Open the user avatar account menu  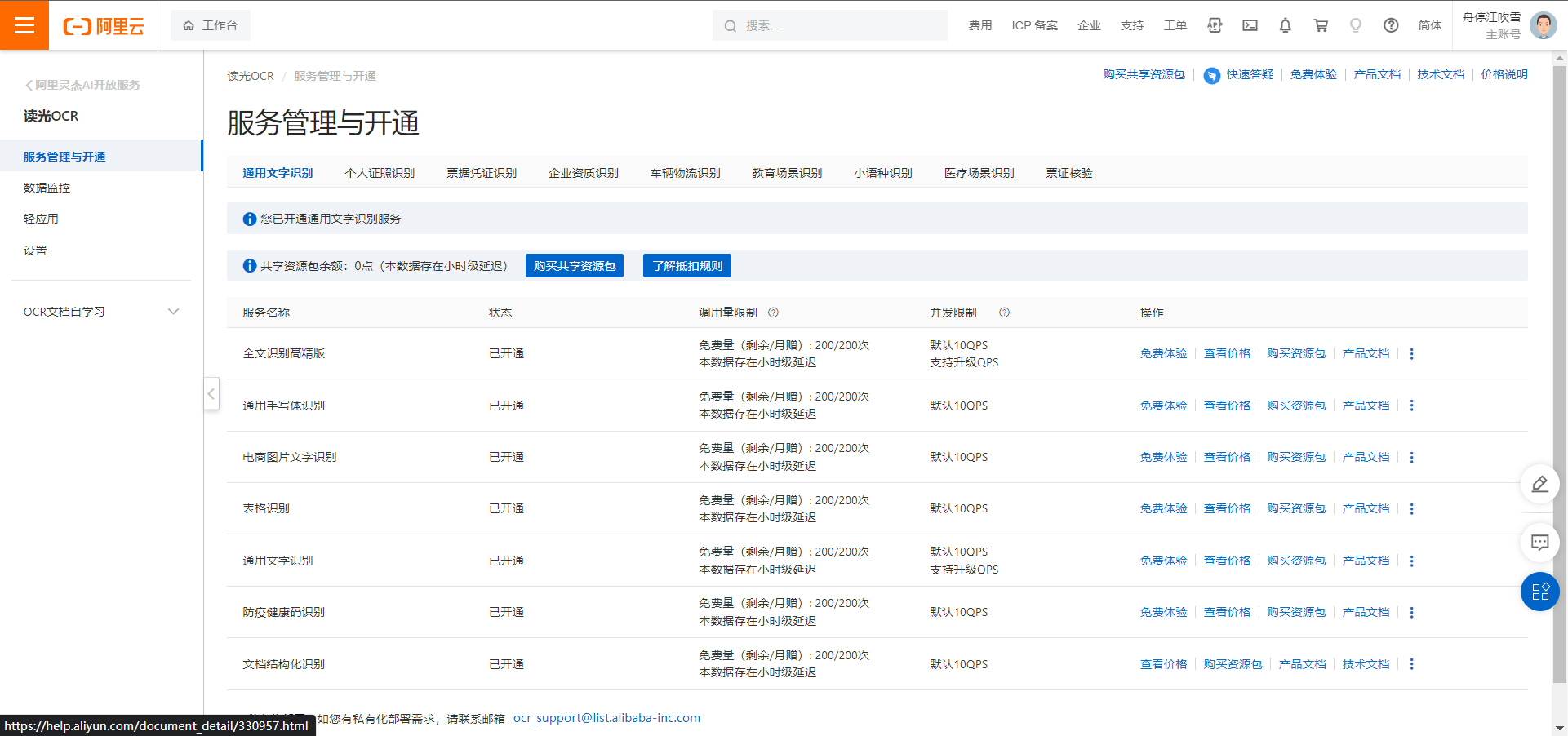[x=1543, y=25]
